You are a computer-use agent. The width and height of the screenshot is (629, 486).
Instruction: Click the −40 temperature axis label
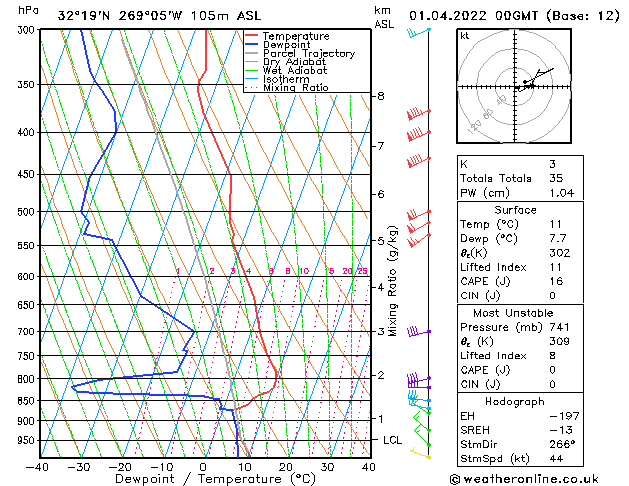pyautogui.click(x=37, y=467)
